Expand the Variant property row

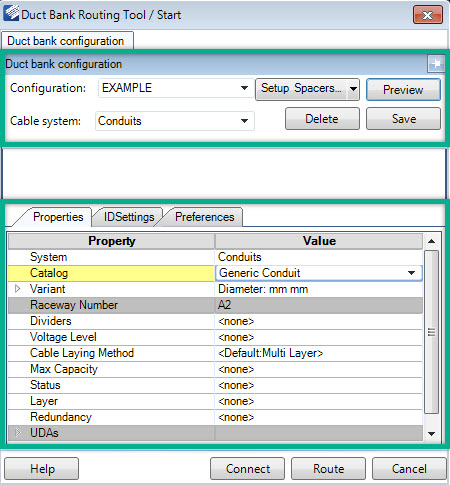click(18, 289)
